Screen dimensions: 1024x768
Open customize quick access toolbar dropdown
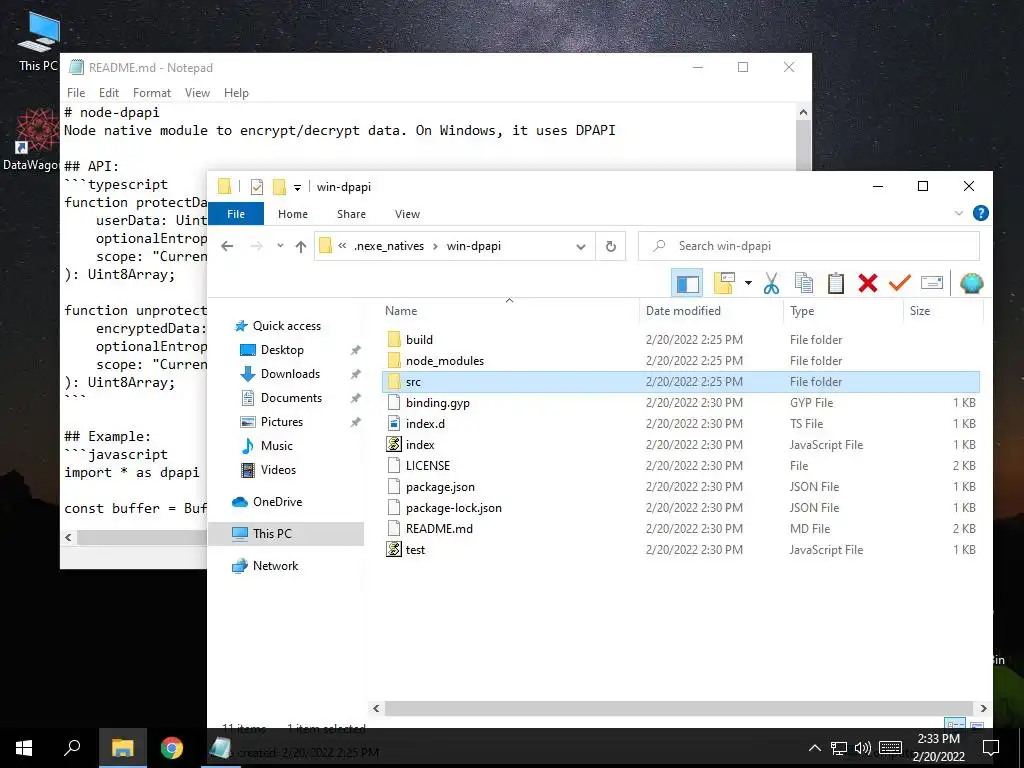click(x=297, y=188)
